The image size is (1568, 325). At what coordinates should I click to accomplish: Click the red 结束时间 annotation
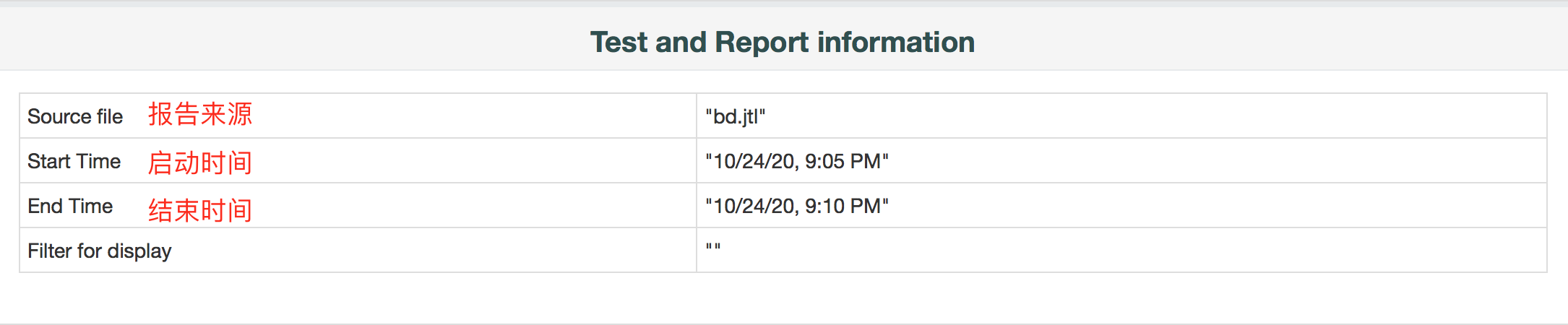tap(200, 210)
